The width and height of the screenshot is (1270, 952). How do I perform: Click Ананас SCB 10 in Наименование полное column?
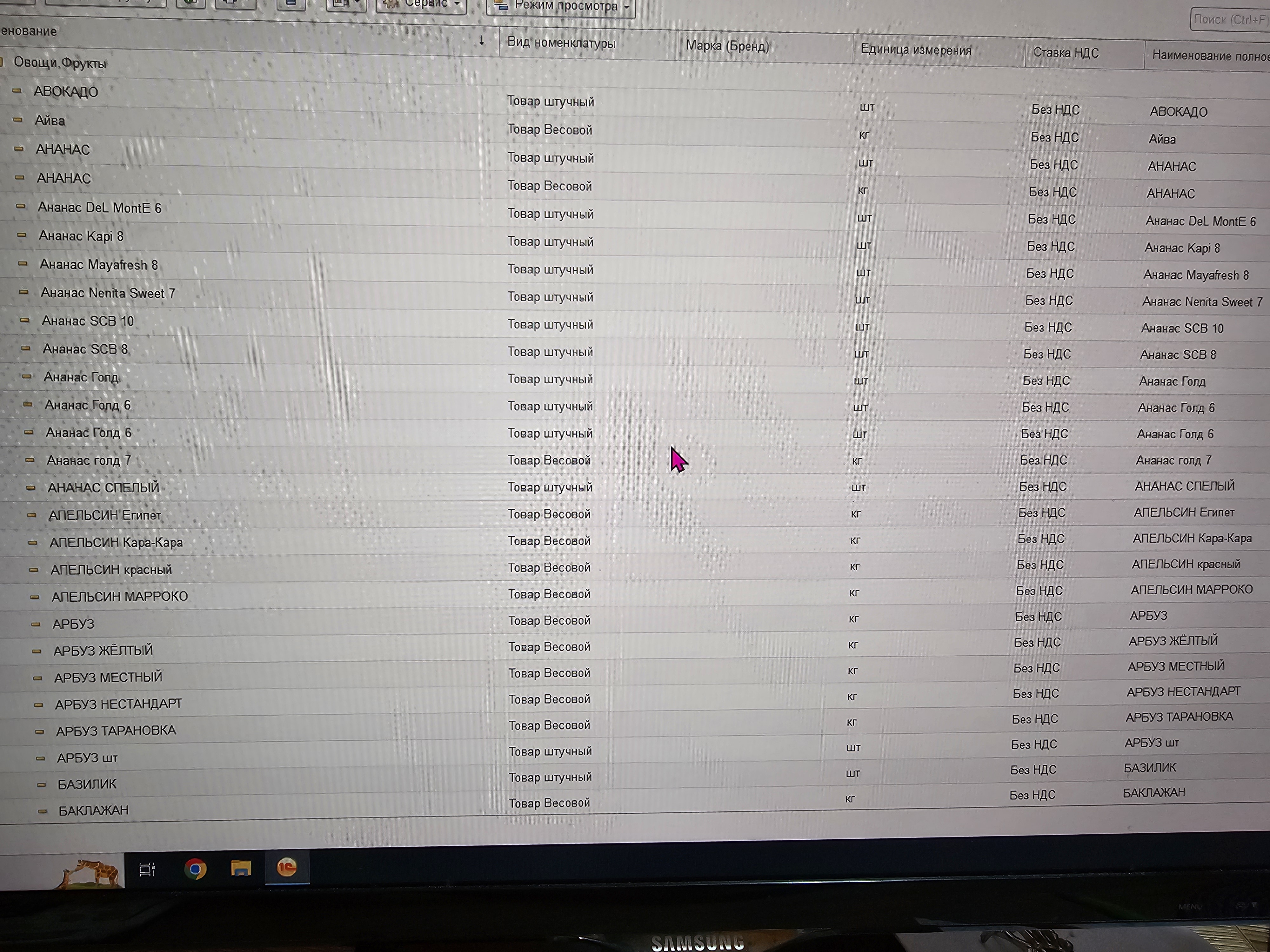tap(1182, 328)
